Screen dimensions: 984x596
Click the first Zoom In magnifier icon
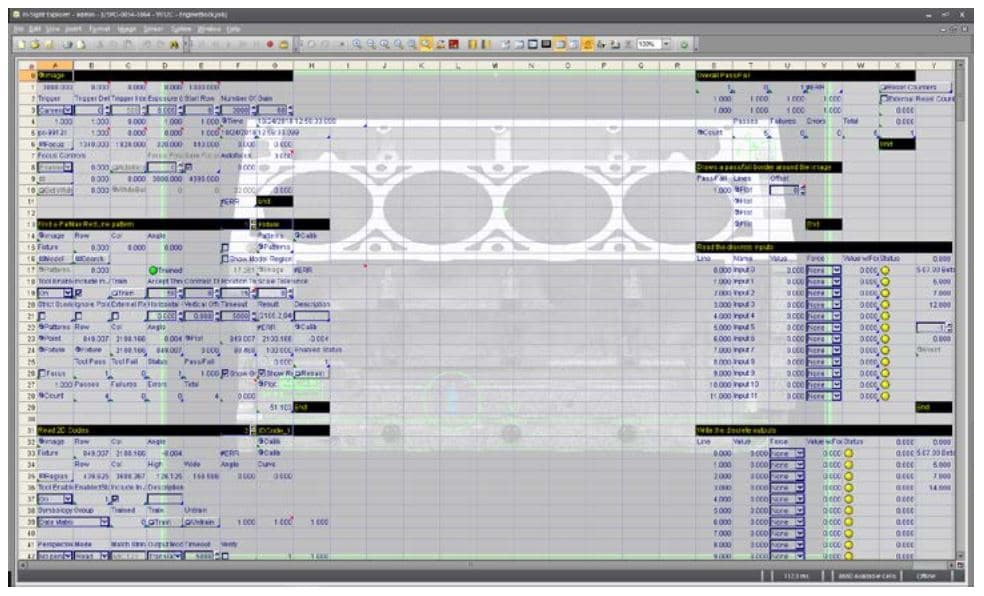[x=357, y=45]
